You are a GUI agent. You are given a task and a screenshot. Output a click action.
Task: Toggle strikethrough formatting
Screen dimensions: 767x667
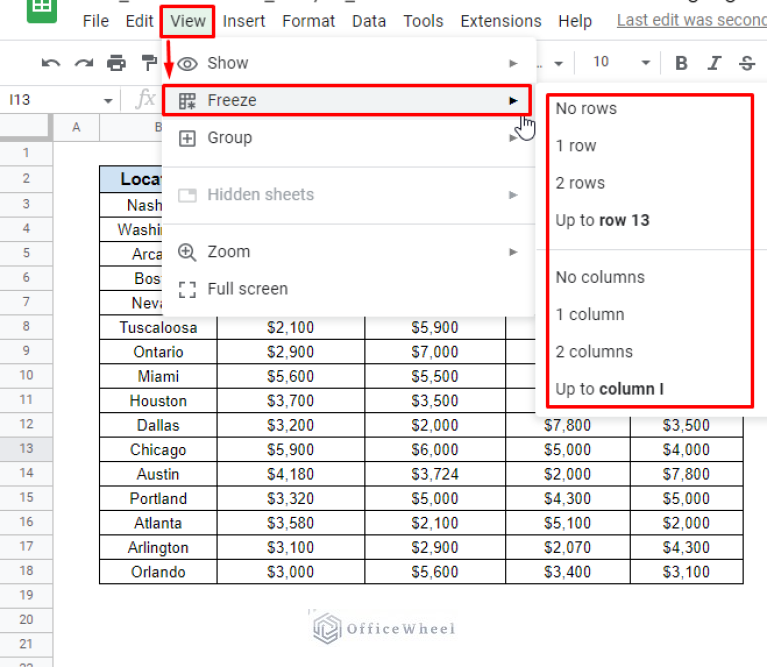(x=746, y=63)
